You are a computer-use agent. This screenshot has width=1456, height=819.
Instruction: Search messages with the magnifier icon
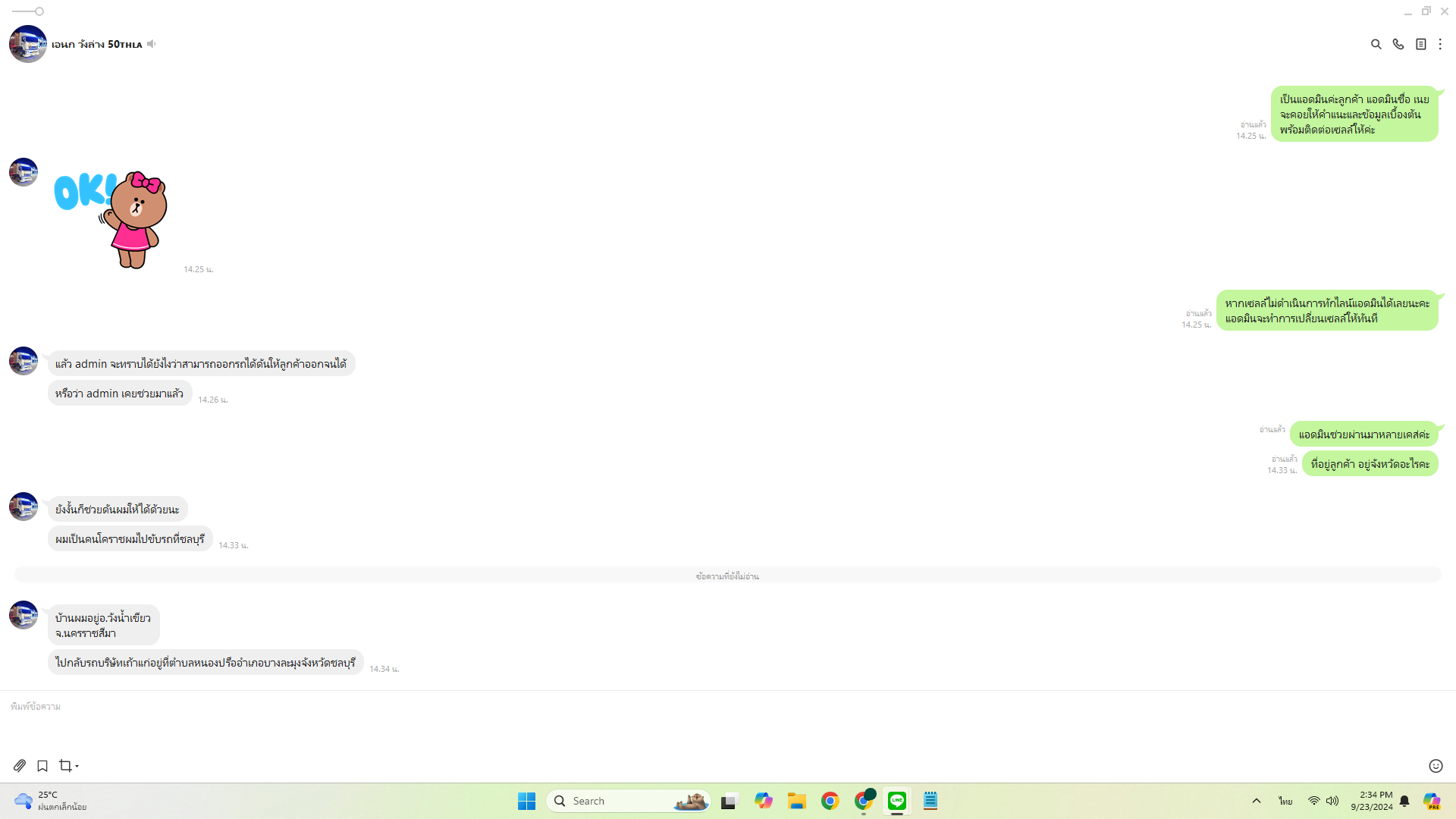pos(1376,45)
